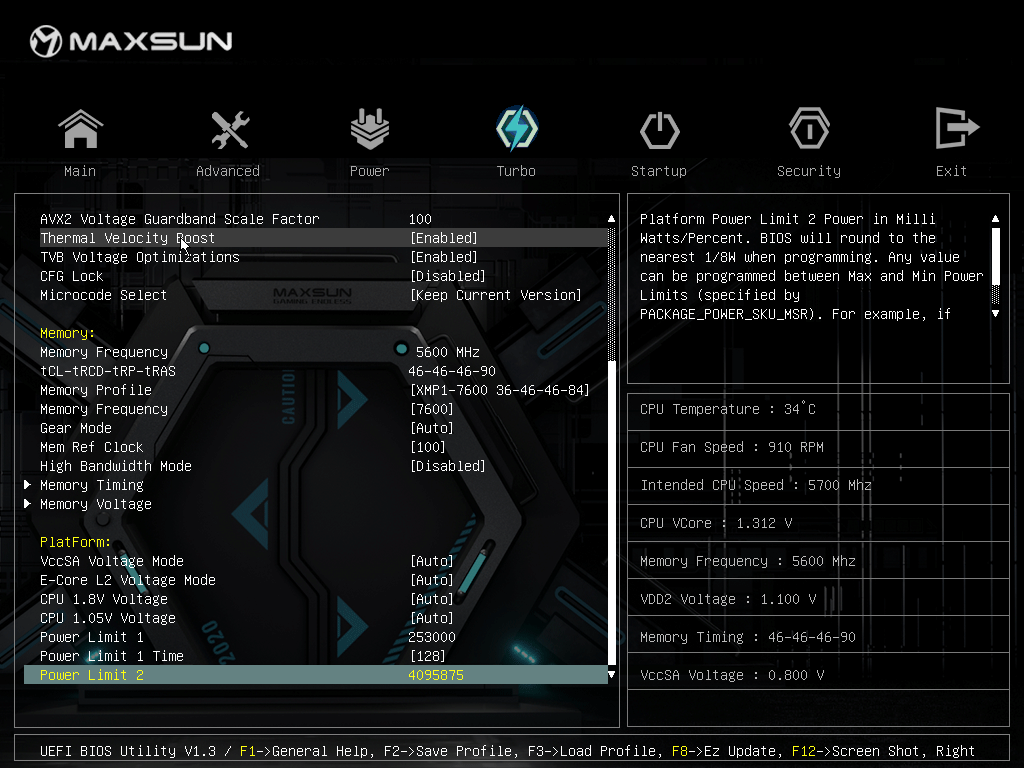Viewport: 1024px width, 768px height.
Task: Edit AVX2 Voltage Guardband Scale Factor value 100
Action: tap(420, 219)
